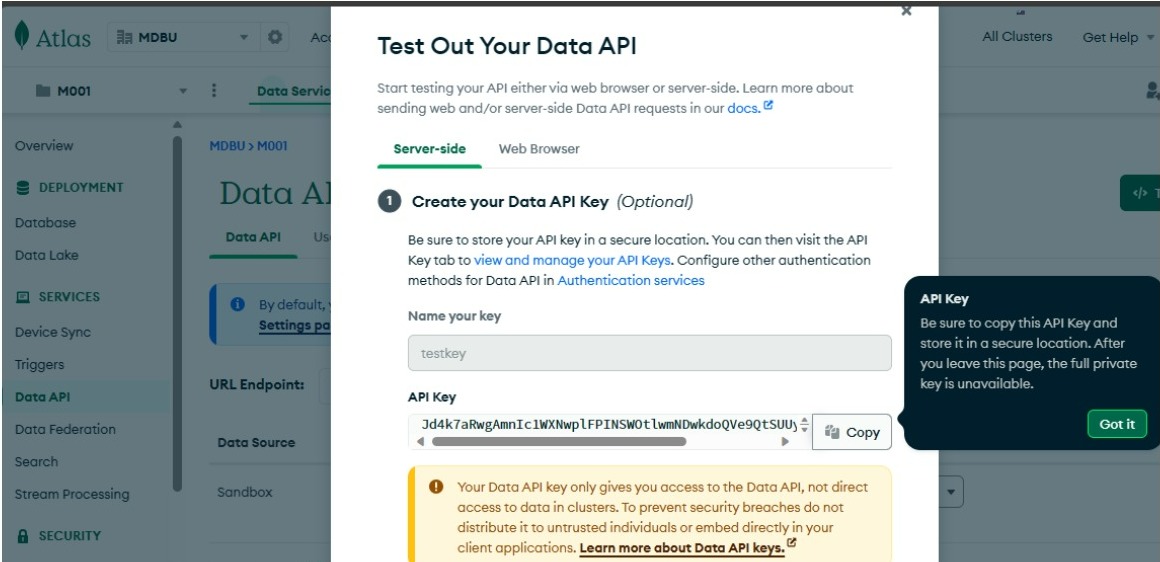Click the testkey name input field
Image resolution: width=1160 pixels, height=562 pixels.
point(650,353)
